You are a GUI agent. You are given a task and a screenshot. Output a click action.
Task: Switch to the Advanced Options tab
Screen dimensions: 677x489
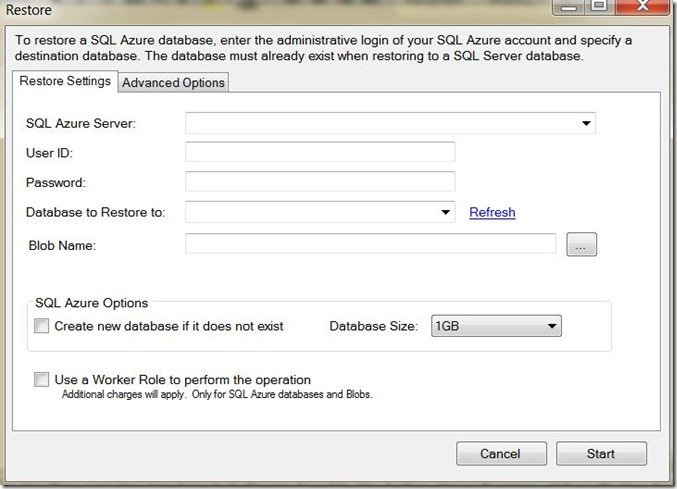click(173, 82)
